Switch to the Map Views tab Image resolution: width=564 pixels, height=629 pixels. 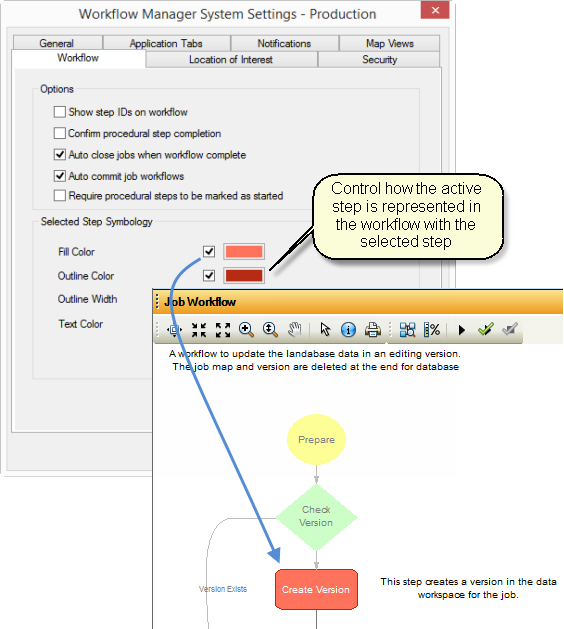pos(390,43)
